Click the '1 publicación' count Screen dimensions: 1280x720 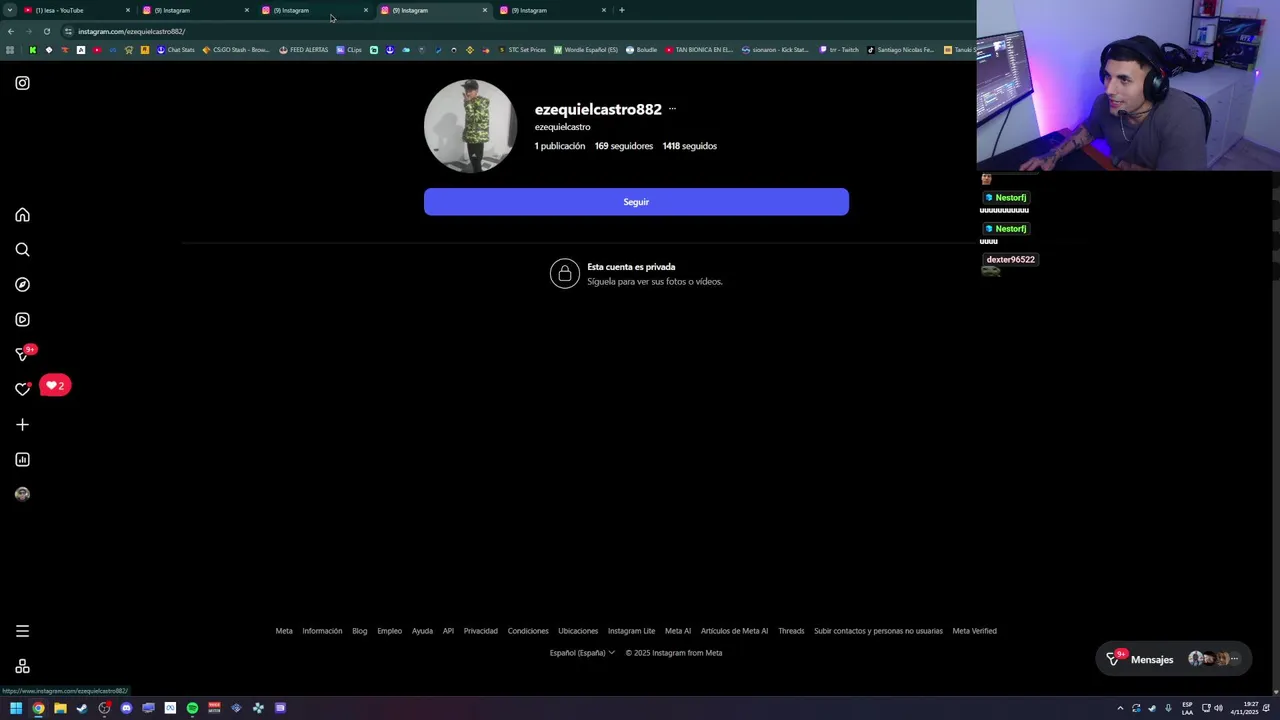click(560, 146)
